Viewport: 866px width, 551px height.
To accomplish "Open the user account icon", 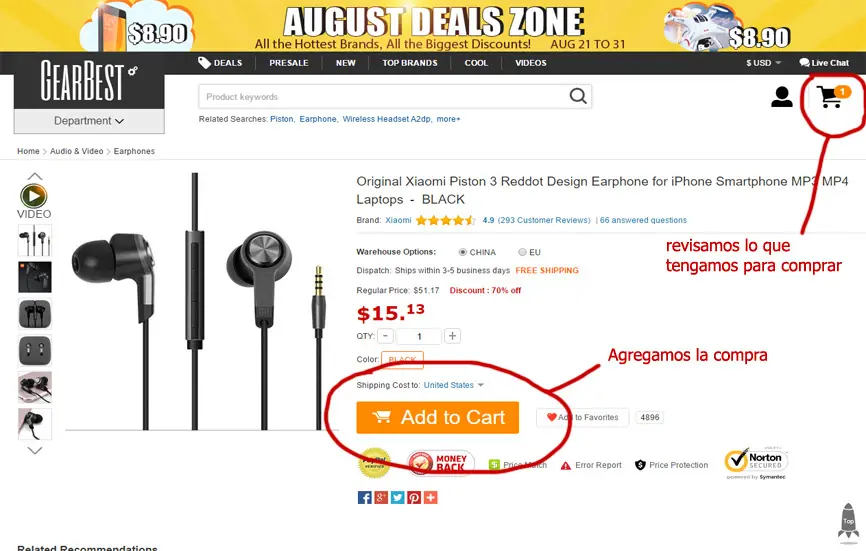I will [x=781, y=97].
